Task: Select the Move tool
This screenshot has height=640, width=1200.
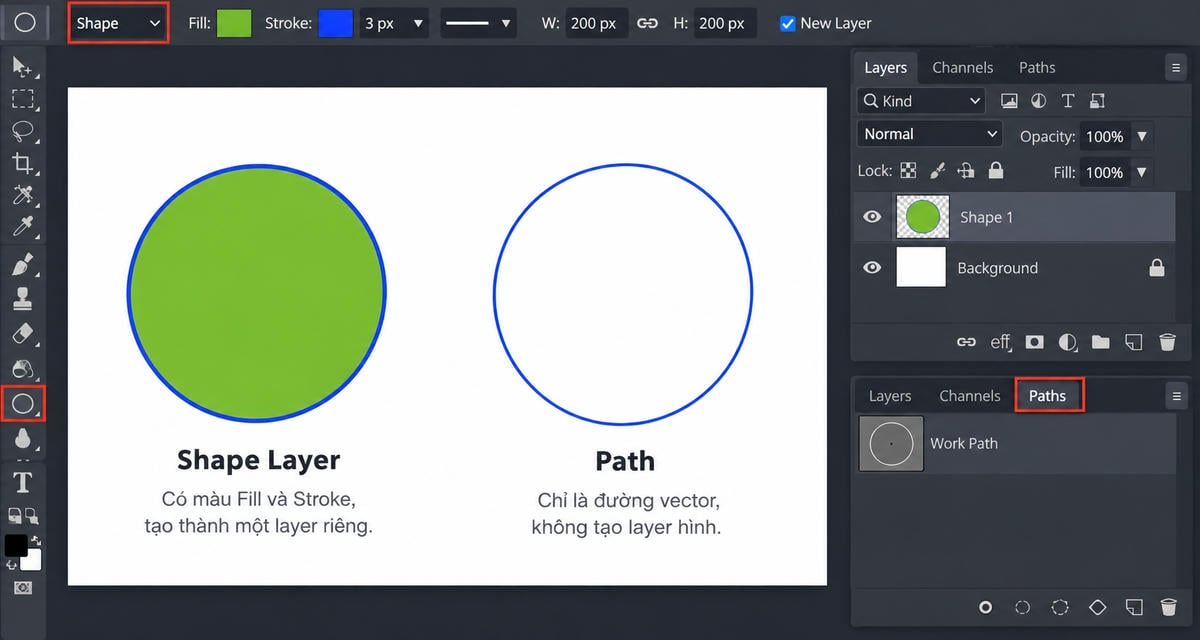Action: [22, 67]
